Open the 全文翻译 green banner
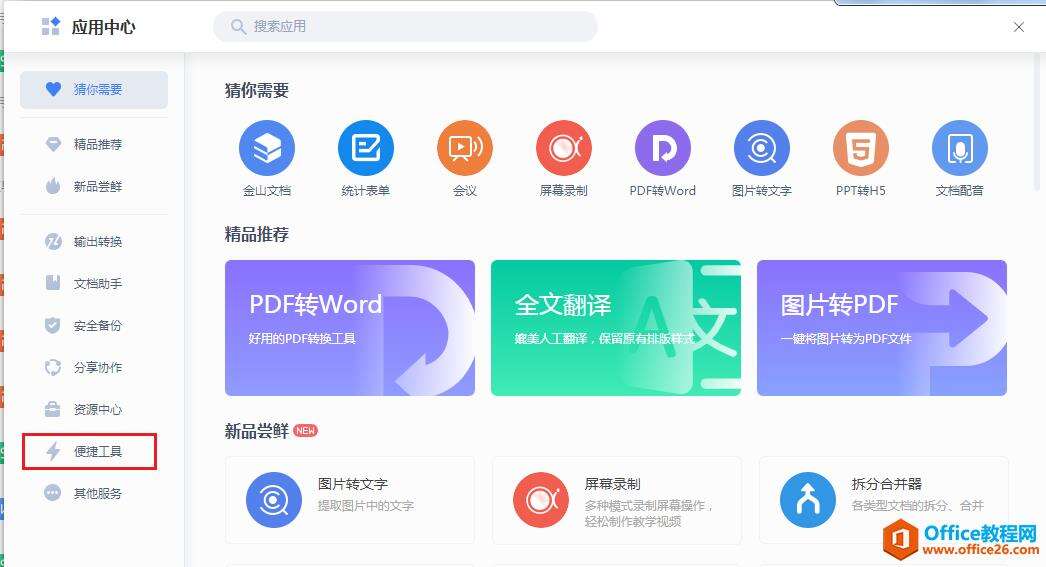This screenshot has height=567, width=1046. pyautogui.click(x=616, y=328)
